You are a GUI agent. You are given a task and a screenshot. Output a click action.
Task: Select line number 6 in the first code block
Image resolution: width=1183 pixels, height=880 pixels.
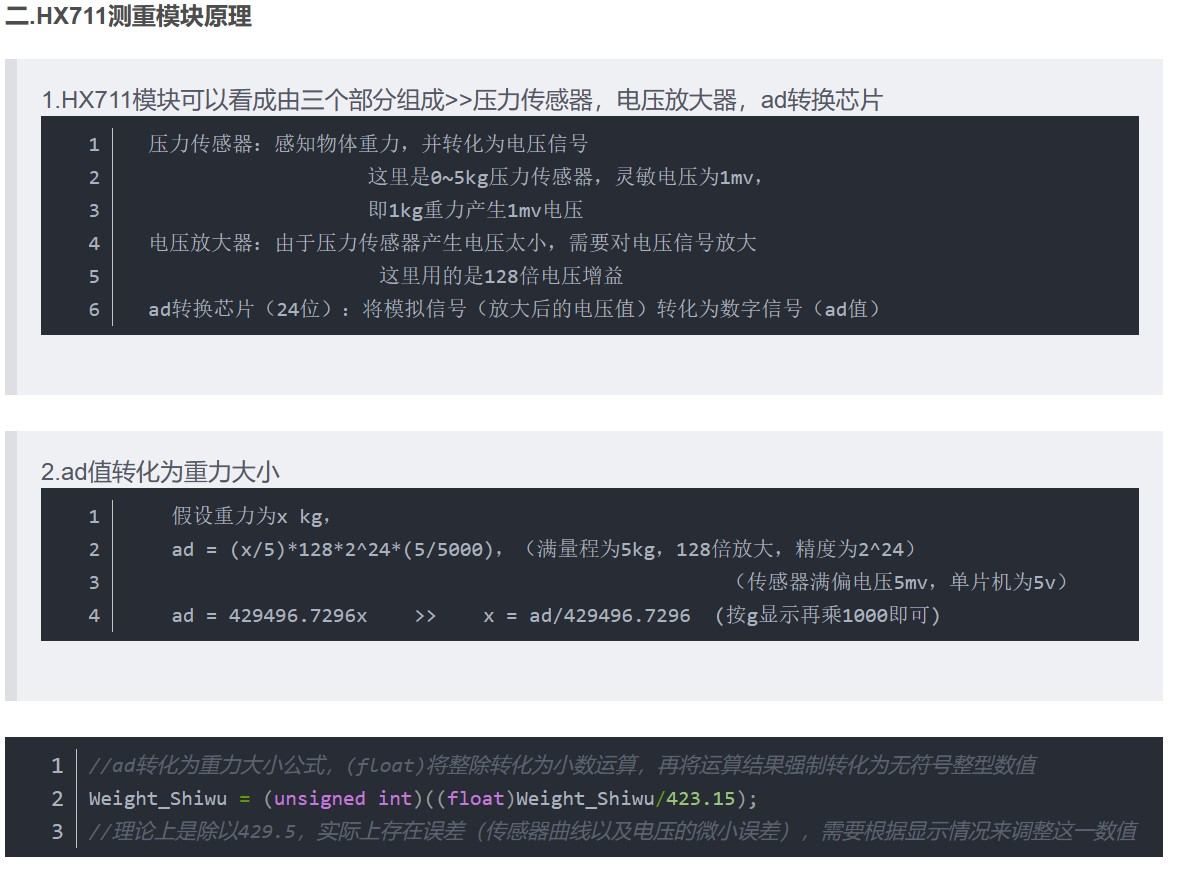coord(94,309)
